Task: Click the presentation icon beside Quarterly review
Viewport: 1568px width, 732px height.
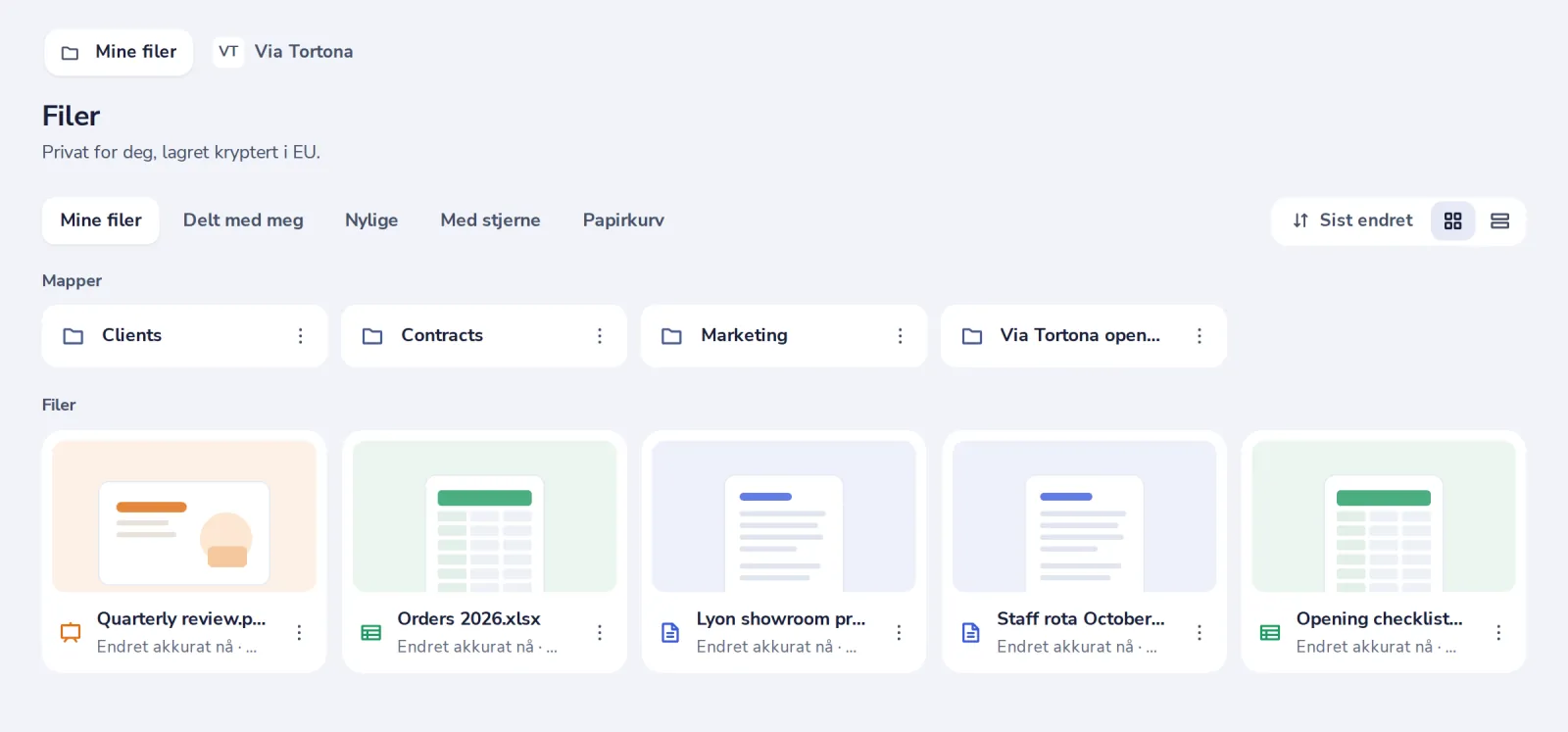Action: [71, 633]
